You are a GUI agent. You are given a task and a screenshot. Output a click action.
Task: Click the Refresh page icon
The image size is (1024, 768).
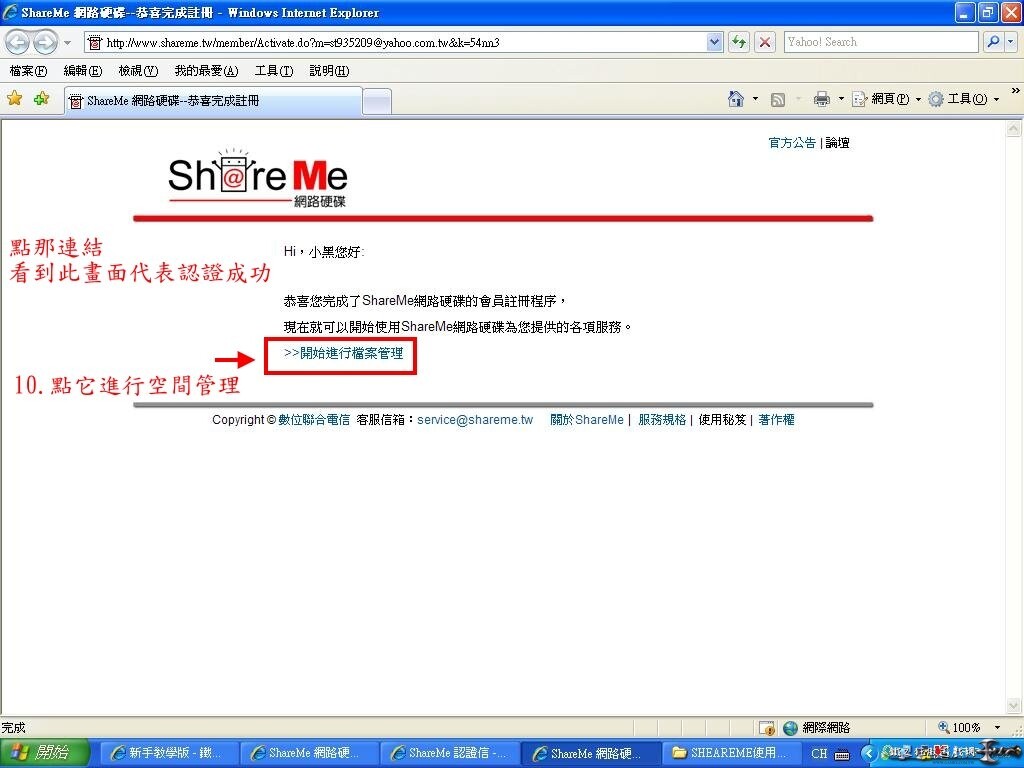[x=739, y=42]
